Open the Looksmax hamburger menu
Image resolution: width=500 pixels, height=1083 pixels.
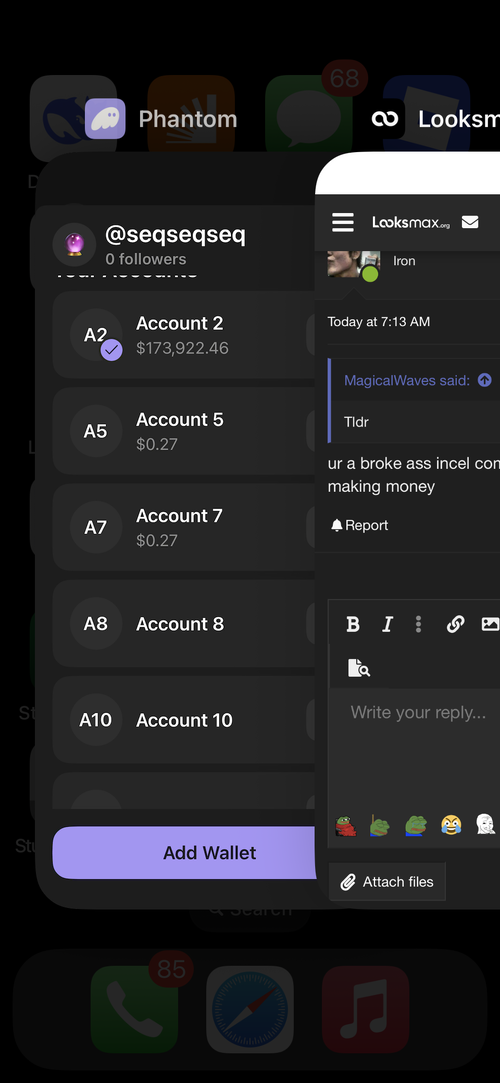[343, 222]
